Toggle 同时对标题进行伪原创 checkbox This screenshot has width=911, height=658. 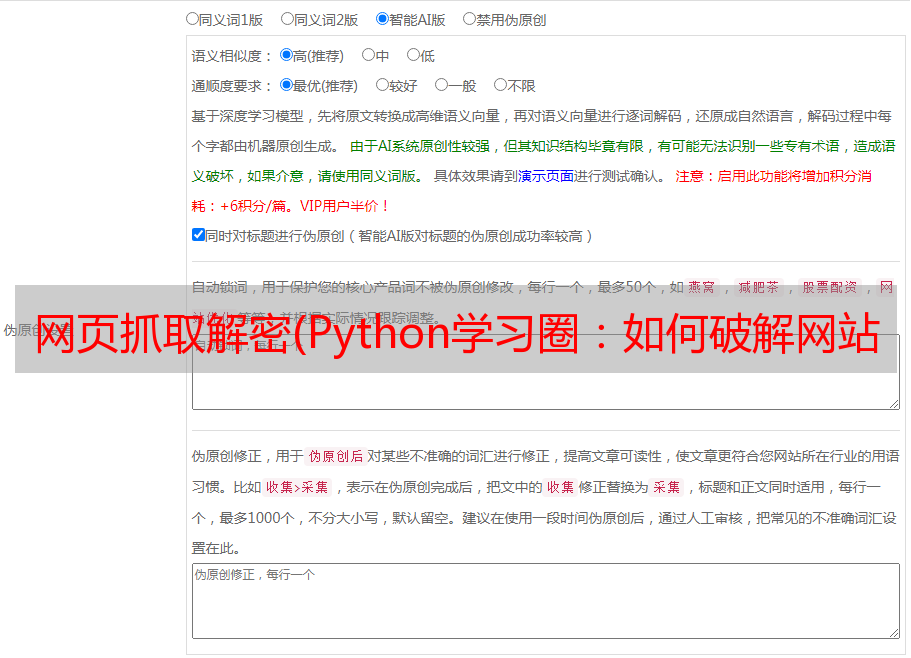tap(198, 235)
